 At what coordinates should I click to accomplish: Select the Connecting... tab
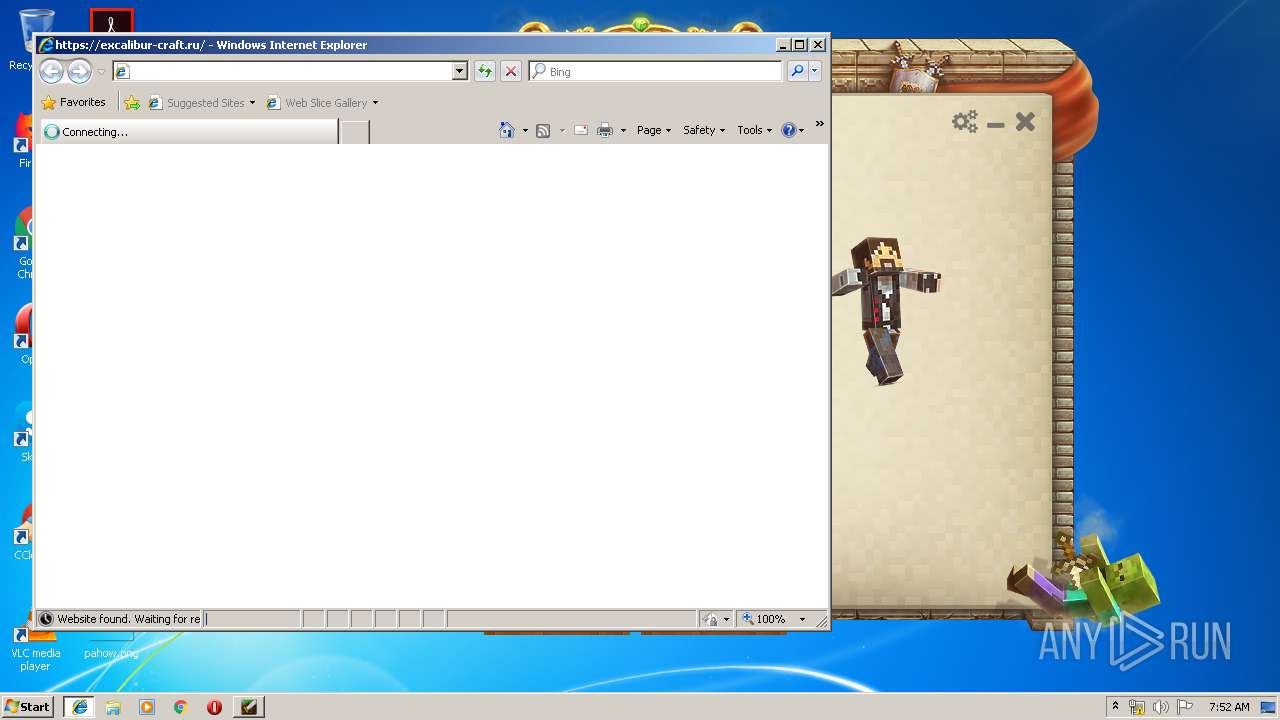tap(187, 132)
